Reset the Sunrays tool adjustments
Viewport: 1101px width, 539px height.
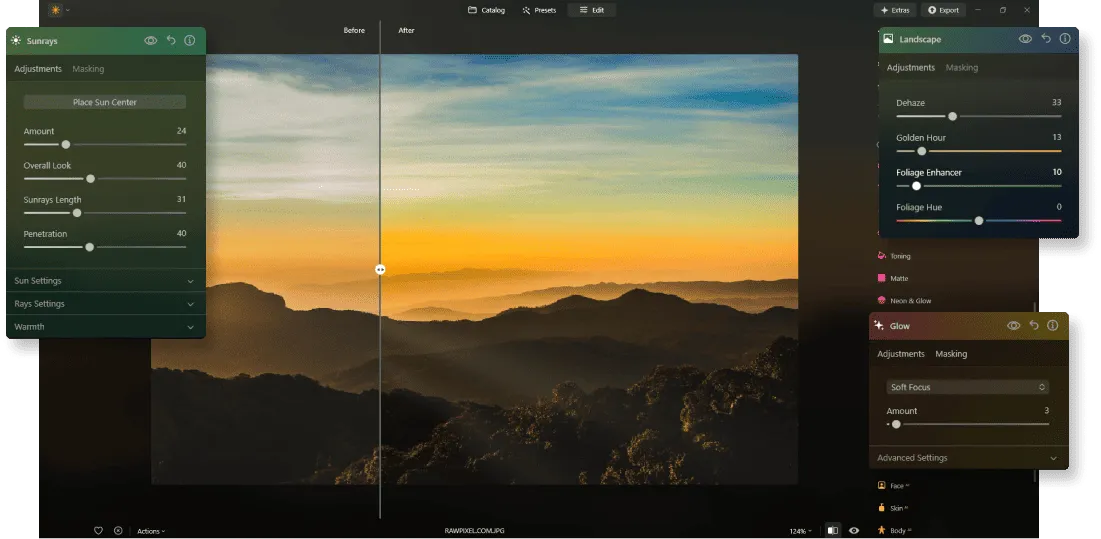pos(171,41)
